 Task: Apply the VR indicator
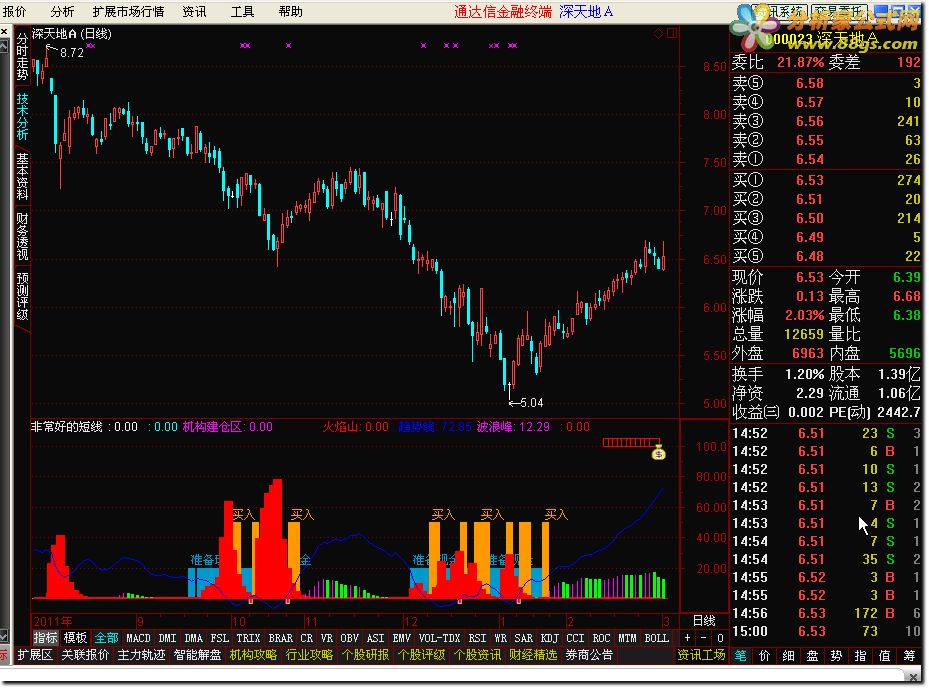point(326,638)
